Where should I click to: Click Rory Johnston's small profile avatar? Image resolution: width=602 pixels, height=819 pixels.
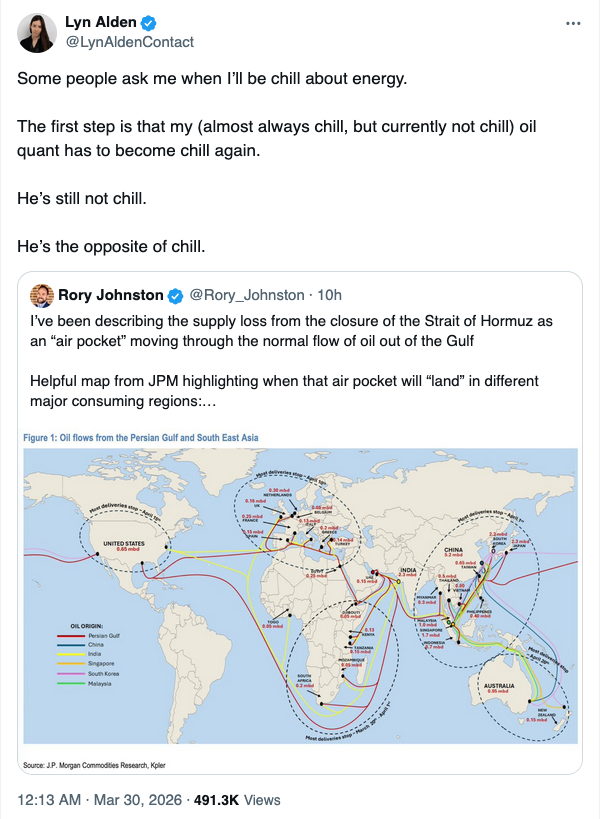[42, 295]
